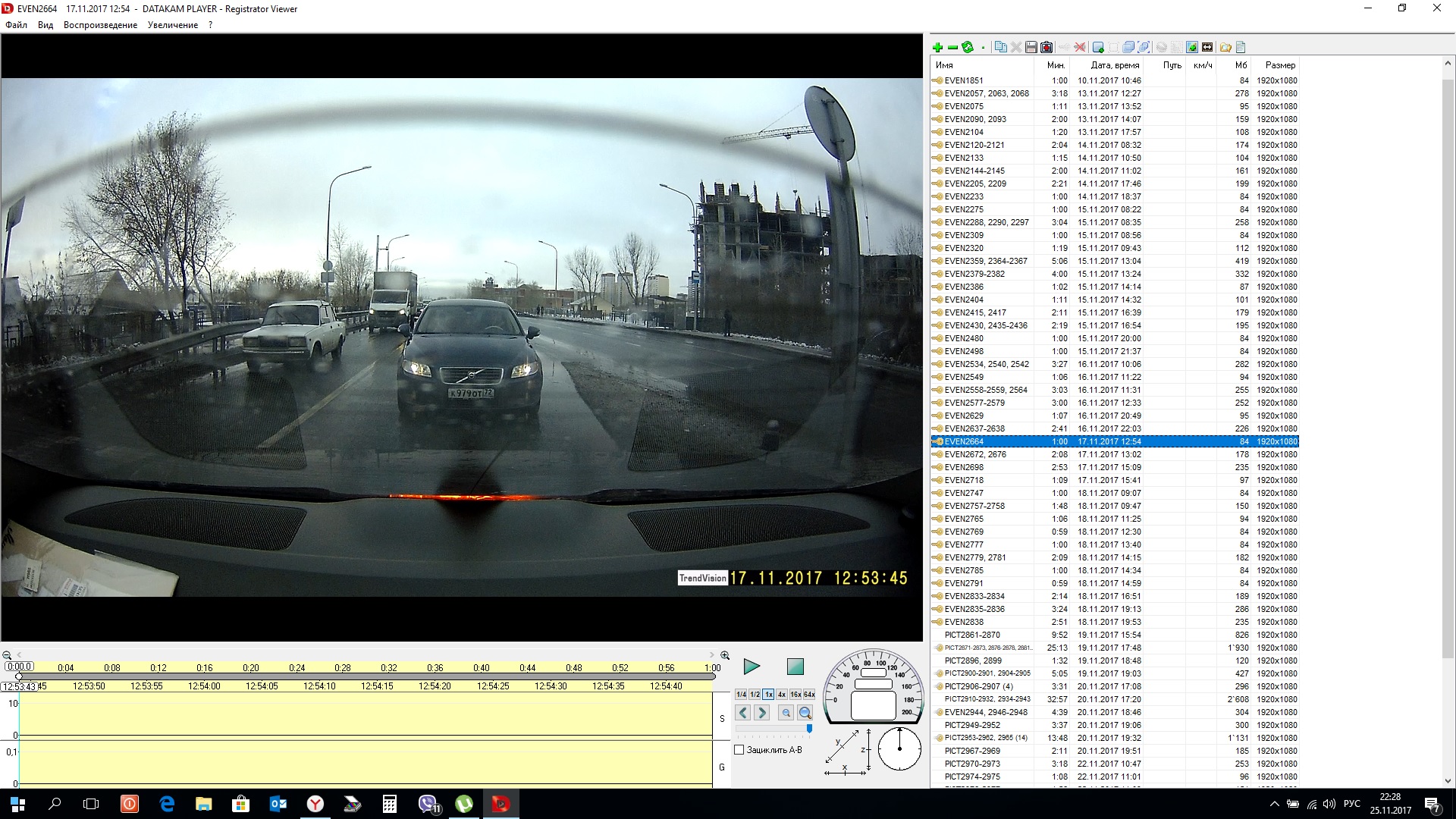This screenshot has width=1456, height=819.
Task: Open the Воспроизведение menu
Action: coord(100,25)
